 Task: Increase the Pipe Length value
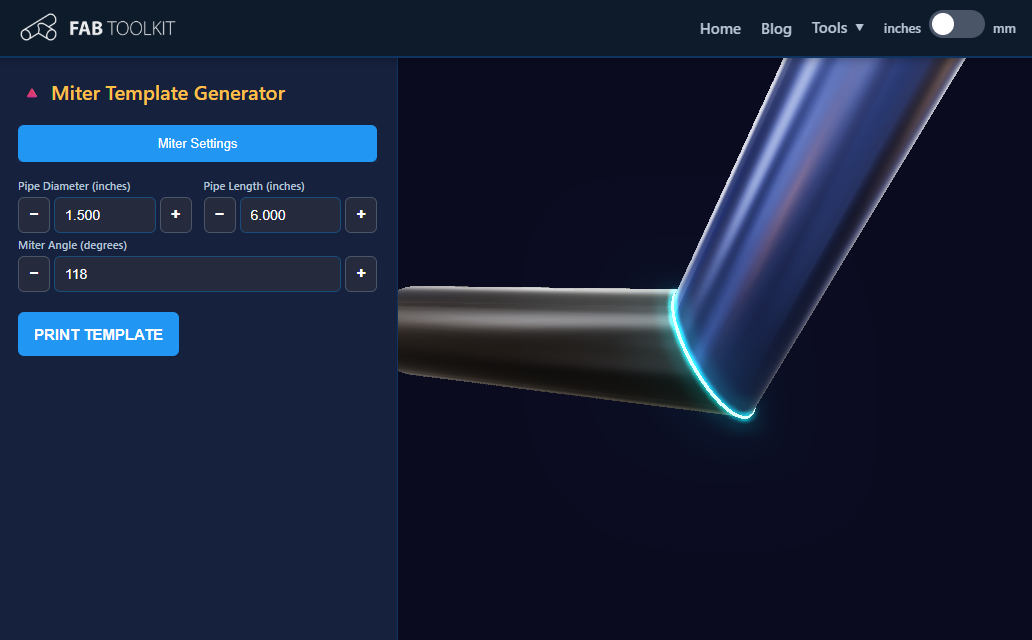coord(360,214)
